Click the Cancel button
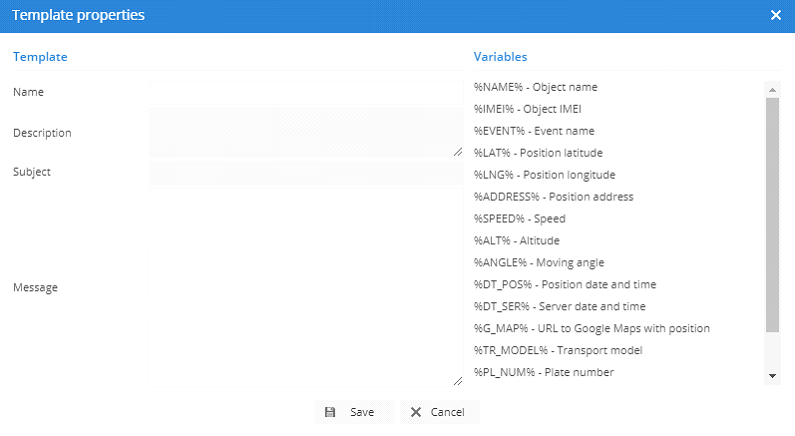The image size is (795, 436). [438, 412]
